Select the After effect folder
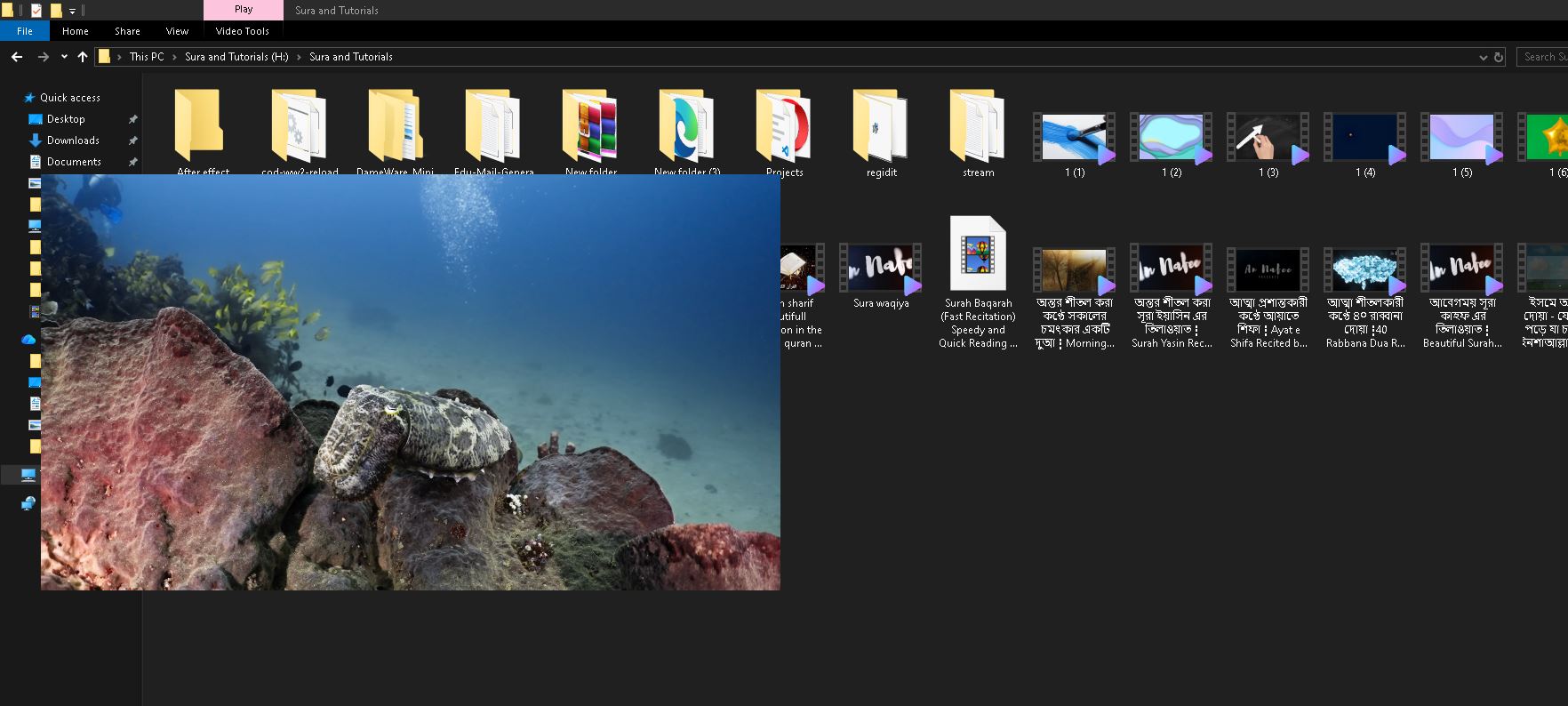 [202, 132]
